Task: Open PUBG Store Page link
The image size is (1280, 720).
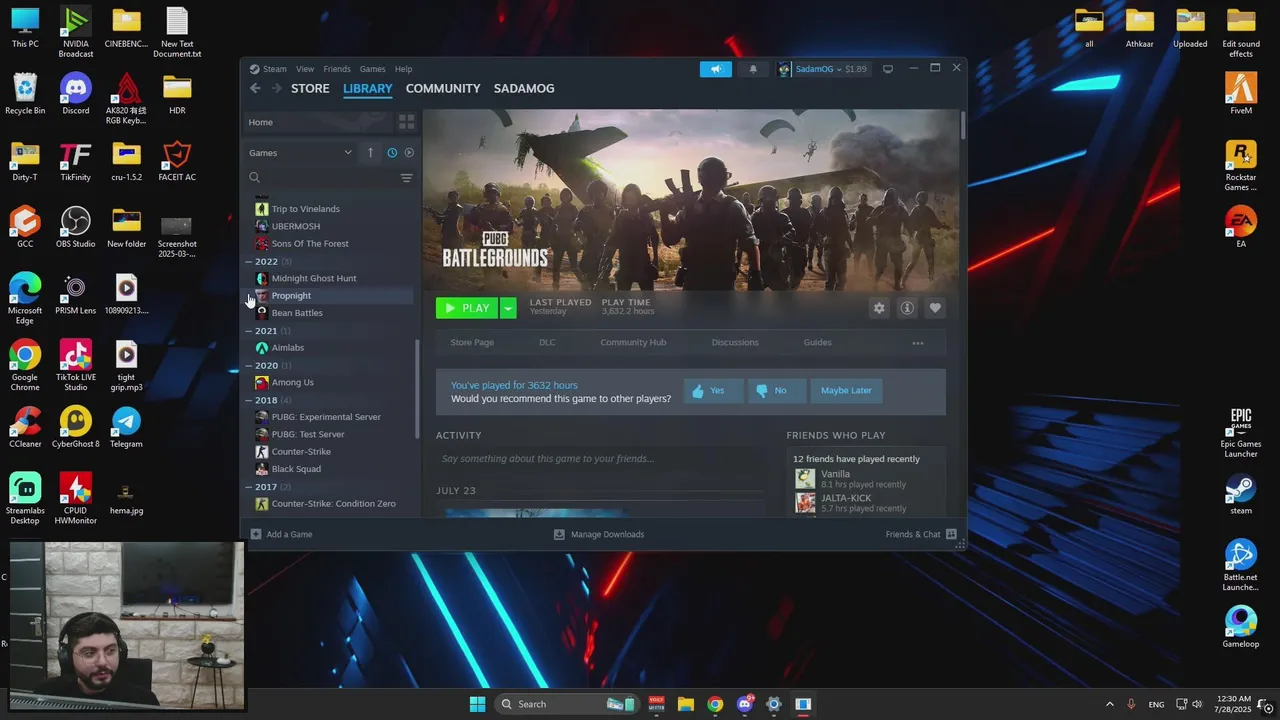Action: [472, 342]
